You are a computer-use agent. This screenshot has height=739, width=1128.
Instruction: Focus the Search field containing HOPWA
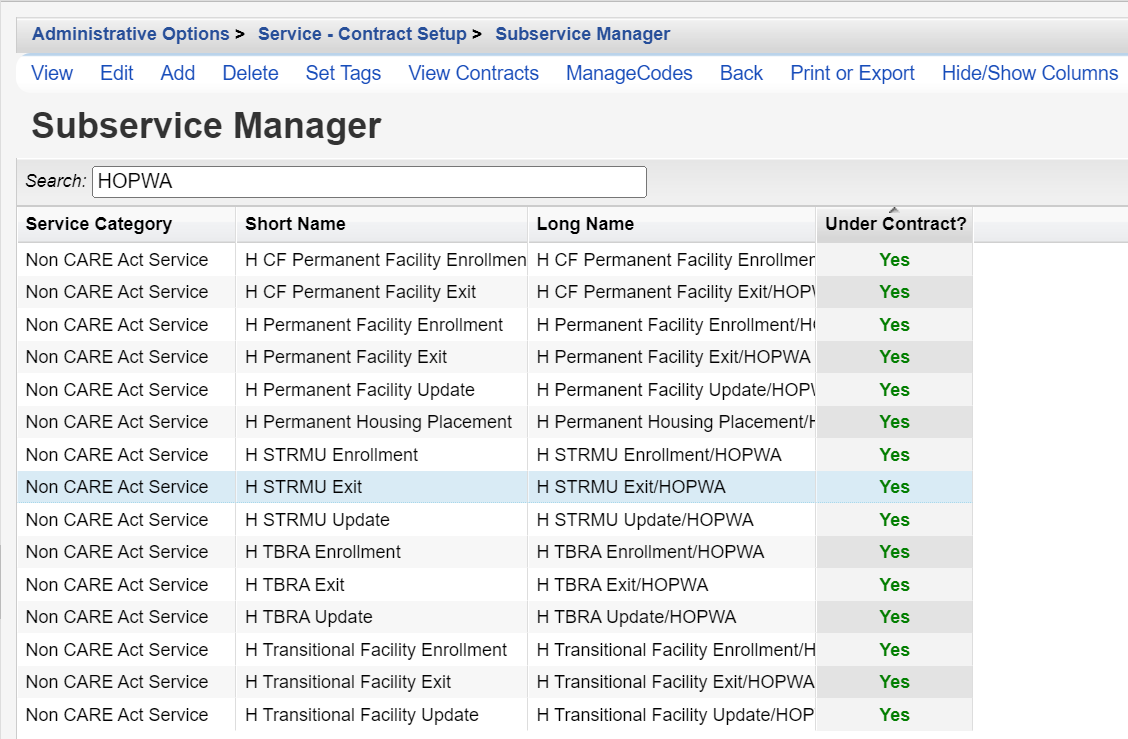coord(369,181)
